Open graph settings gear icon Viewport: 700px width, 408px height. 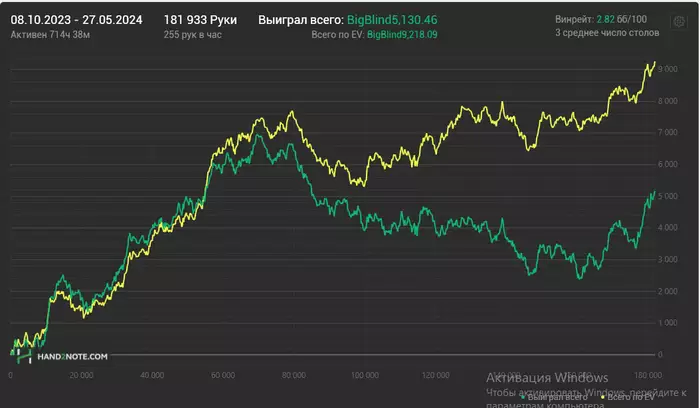point(679,22)
